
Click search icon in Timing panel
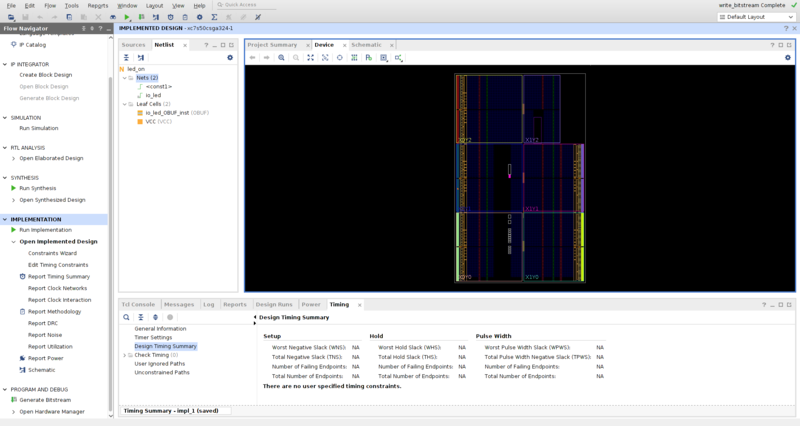[126, 317]
